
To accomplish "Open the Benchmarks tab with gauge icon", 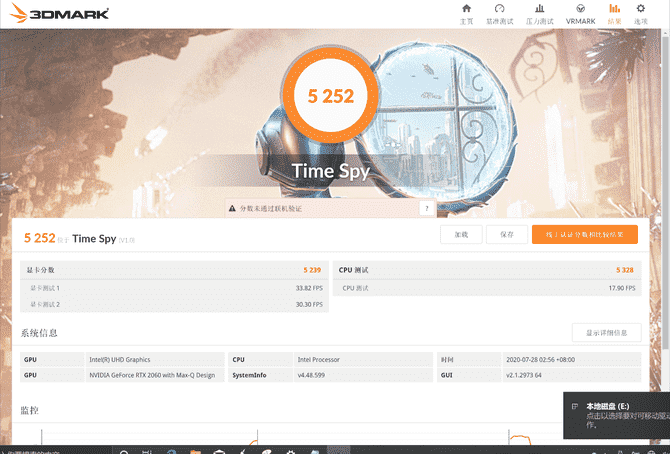I will click(500, 14).
